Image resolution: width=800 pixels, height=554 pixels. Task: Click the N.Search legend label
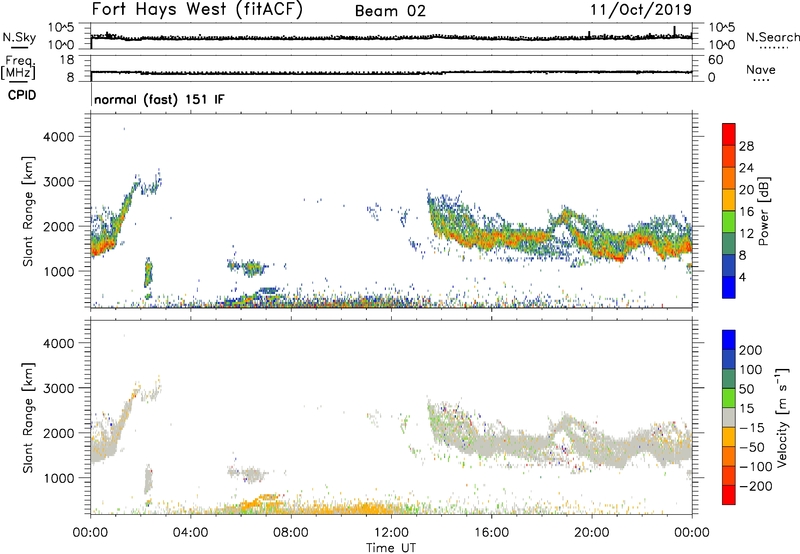coord(773,37)
